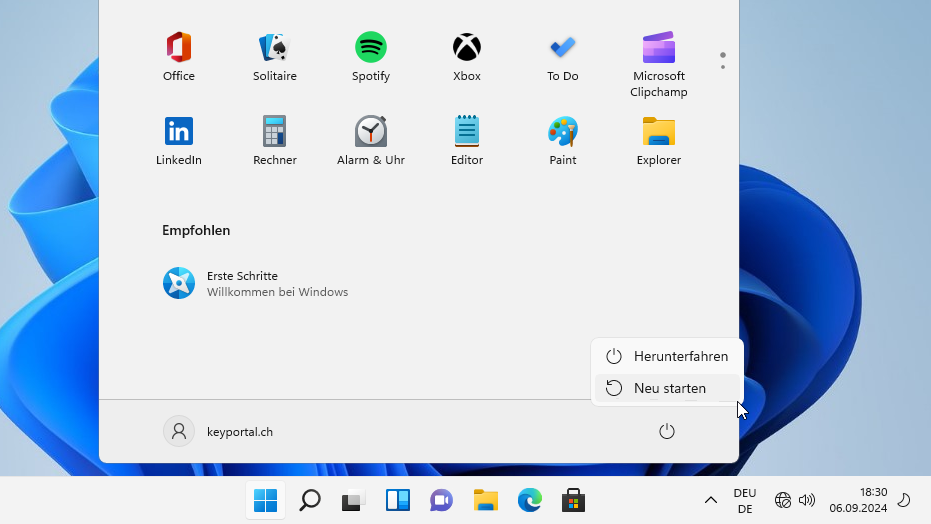Open Spotify from the Start menu
This screenshot has width=931, height=524.
370,57
